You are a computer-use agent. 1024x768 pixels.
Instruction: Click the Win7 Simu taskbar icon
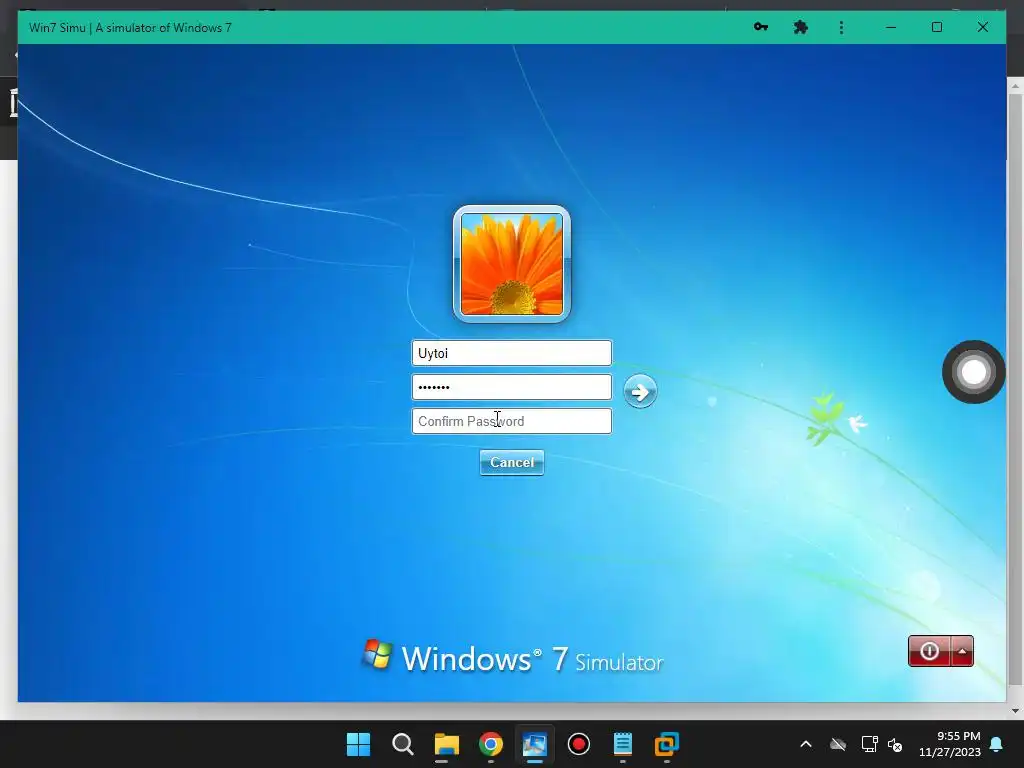coord(534,744)
